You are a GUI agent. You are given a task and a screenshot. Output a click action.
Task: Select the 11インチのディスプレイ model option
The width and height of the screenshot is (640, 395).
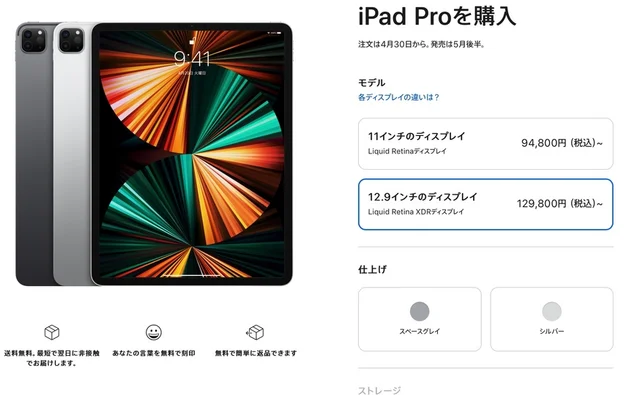click(x=485, y=144)
